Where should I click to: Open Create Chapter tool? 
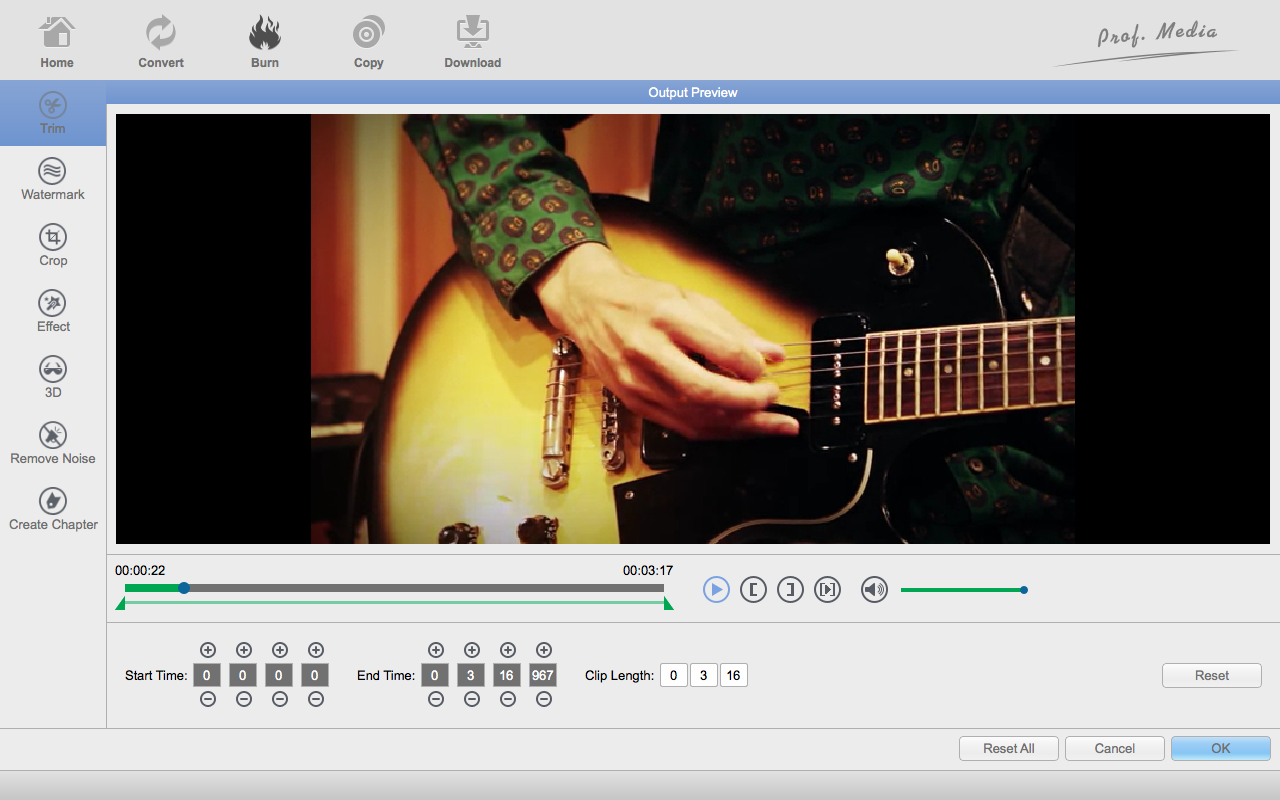[53, 509]
